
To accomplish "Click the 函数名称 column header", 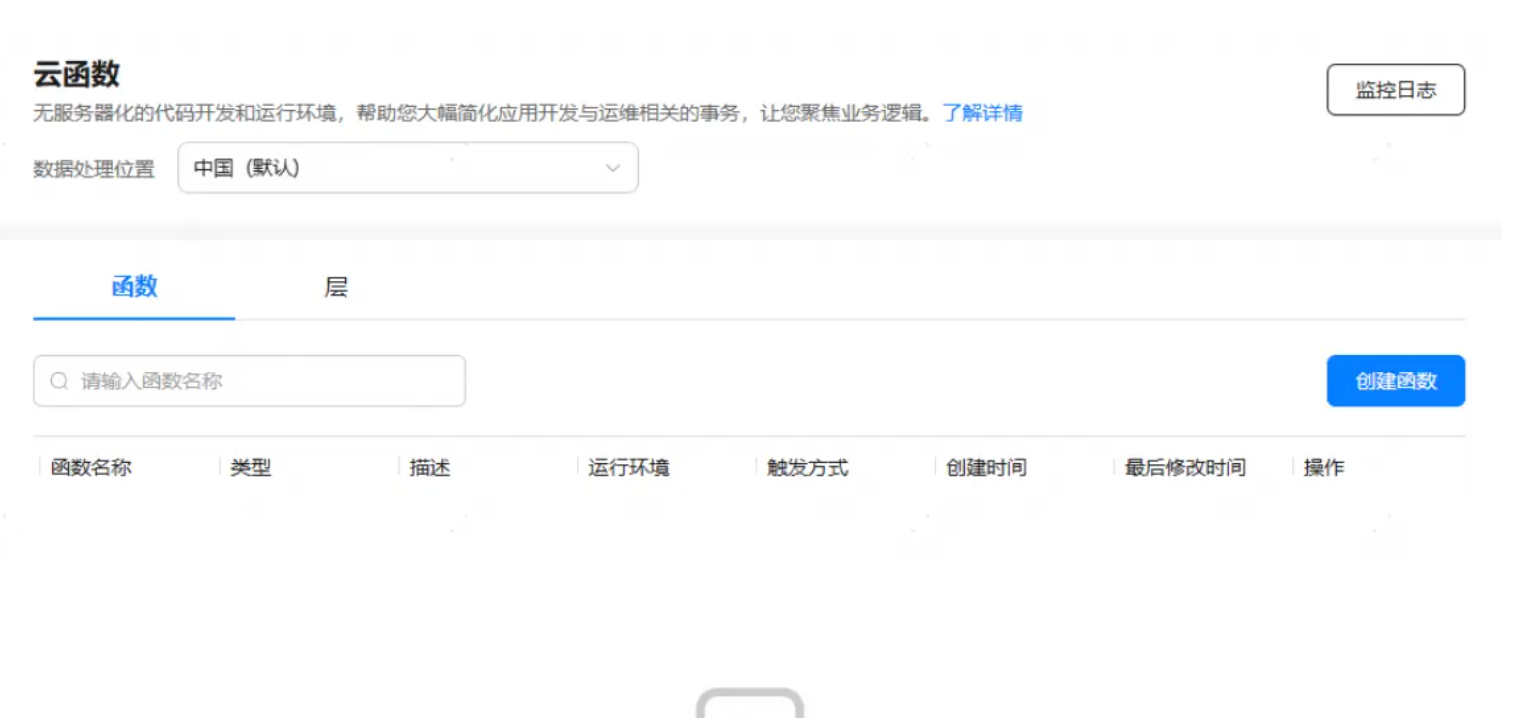I will (91, 468).
